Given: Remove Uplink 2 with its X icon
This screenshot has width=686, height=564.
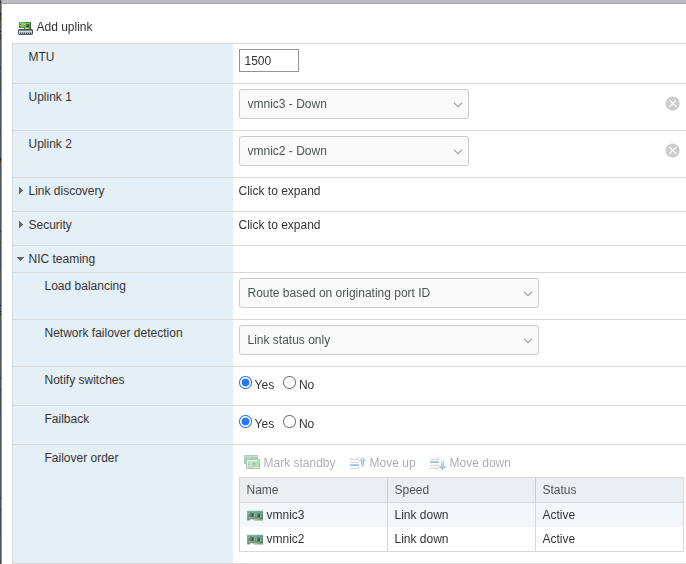Looking at the screenshot, I should [672, 150].
